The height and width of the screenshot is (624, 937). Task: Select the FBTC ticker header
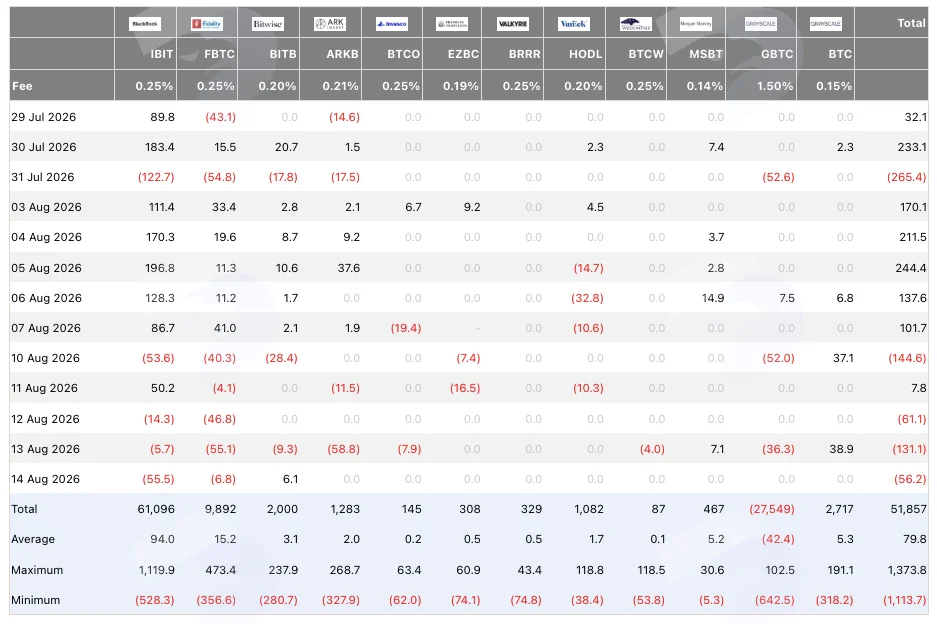click(219, 54)
